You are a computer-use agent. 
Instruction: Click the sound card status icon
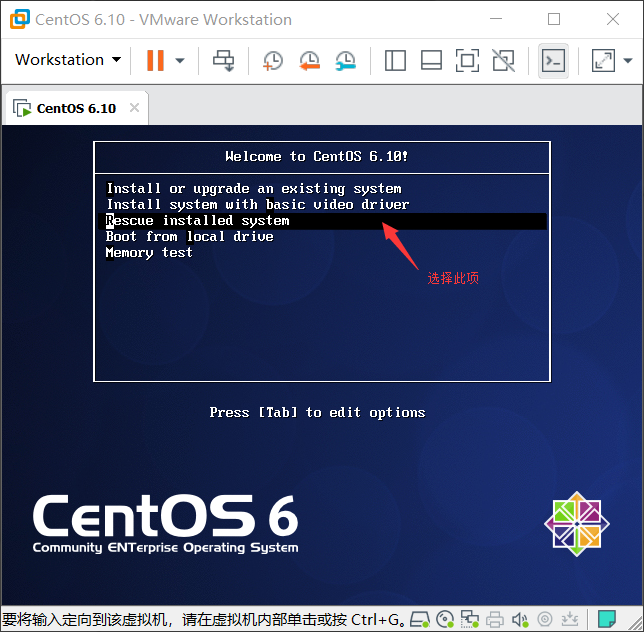[520, 619]
